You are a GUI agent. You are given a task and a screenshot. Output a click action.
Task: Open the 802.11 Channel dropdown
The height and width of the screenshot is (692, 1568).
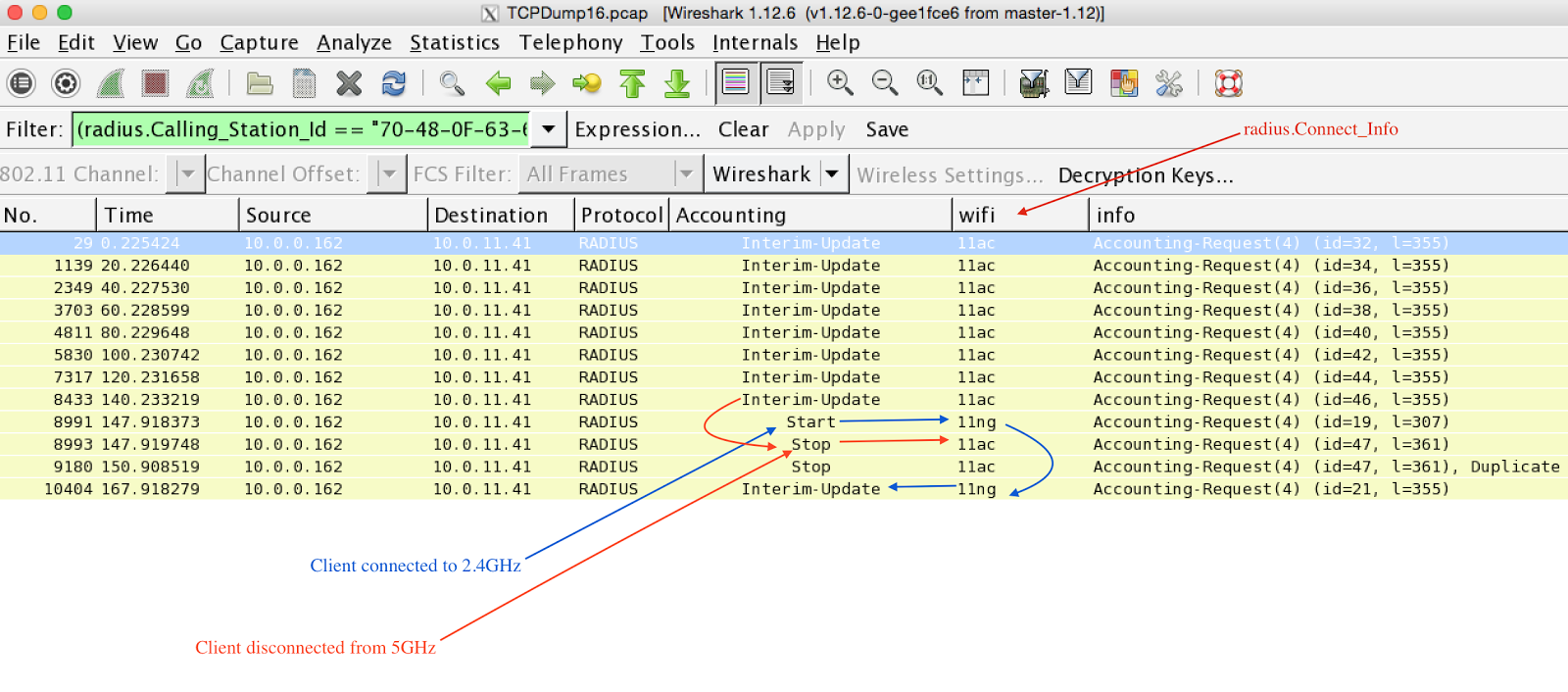point(185,174)
